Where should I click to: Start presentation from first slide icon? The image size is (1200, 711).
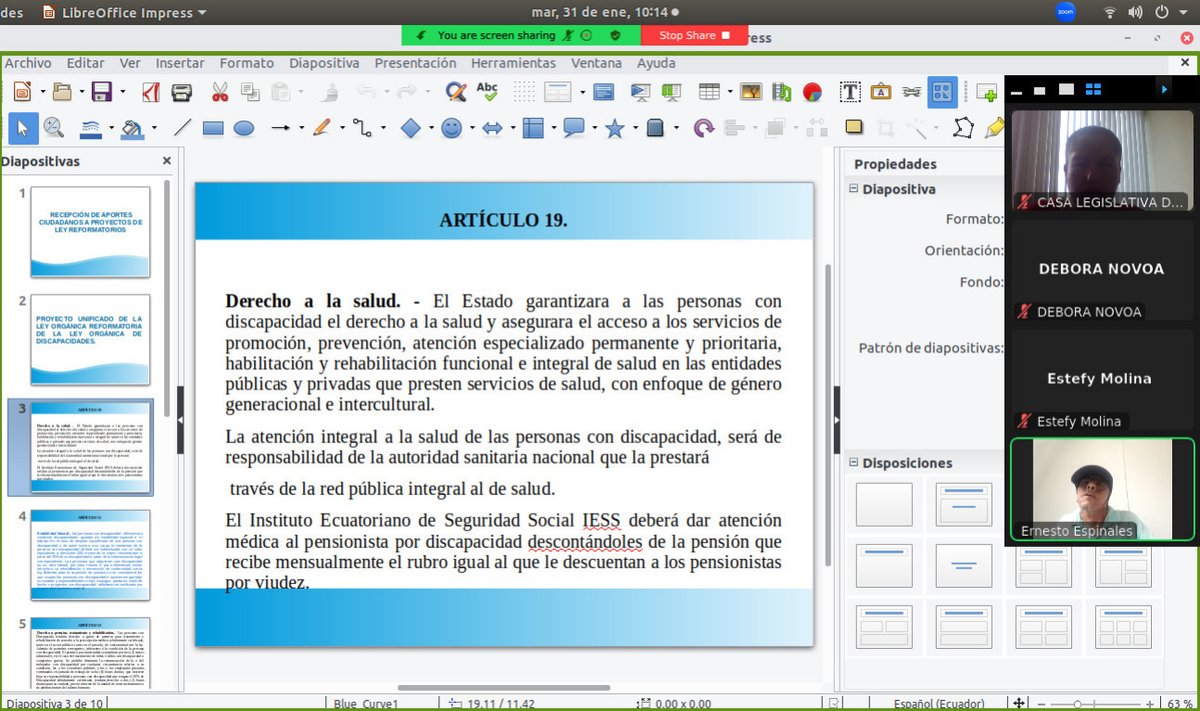pyautogui.click(x=641, y=92)
